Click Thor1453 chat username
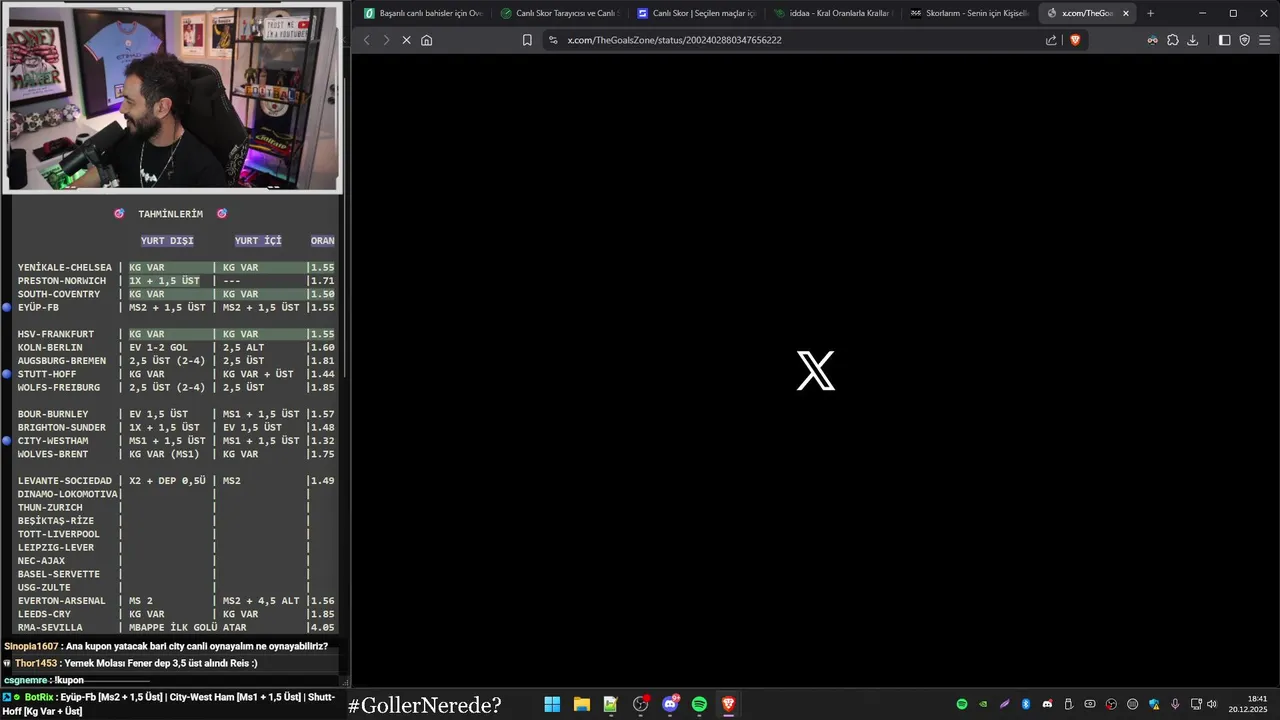1280x720 pixels. click(37, 664)
